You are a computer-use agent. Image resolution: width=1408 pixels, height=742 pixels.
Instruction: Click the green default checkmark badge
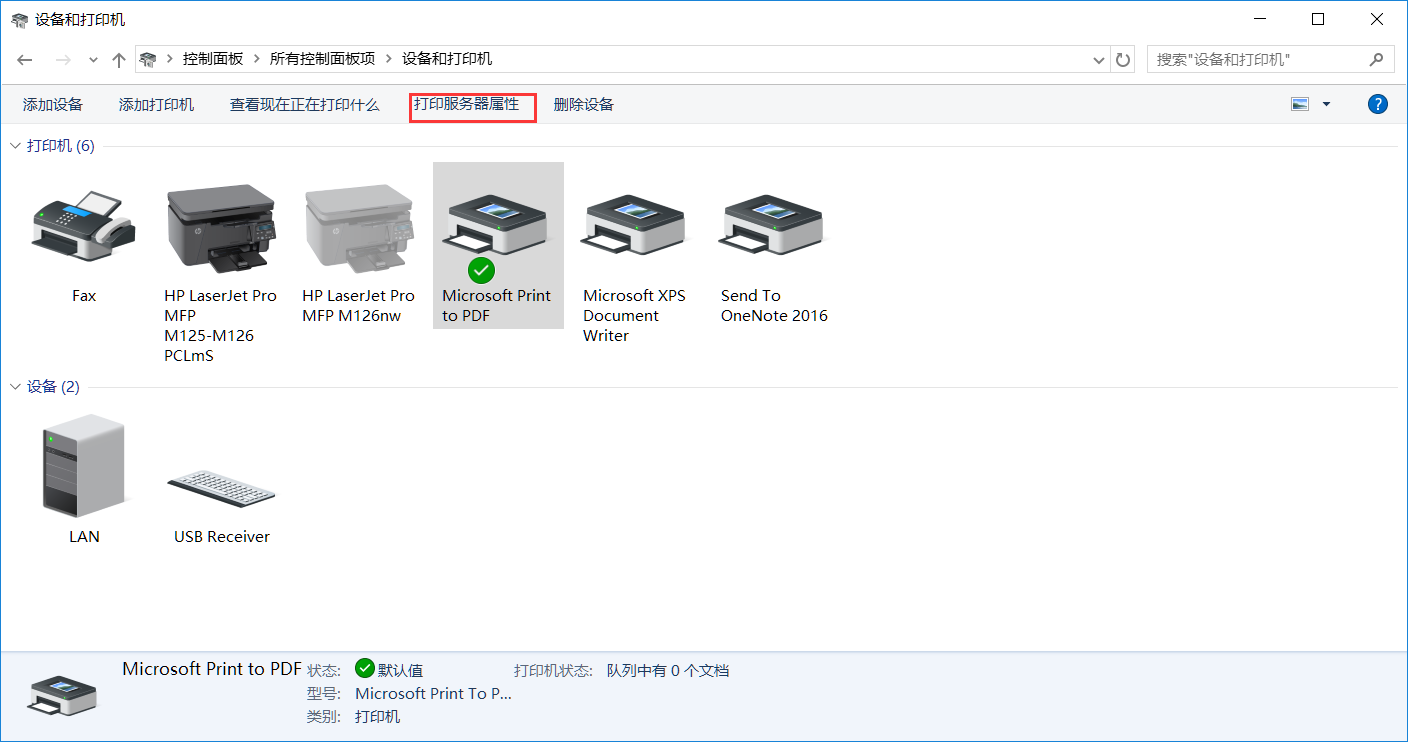(482, 270)
